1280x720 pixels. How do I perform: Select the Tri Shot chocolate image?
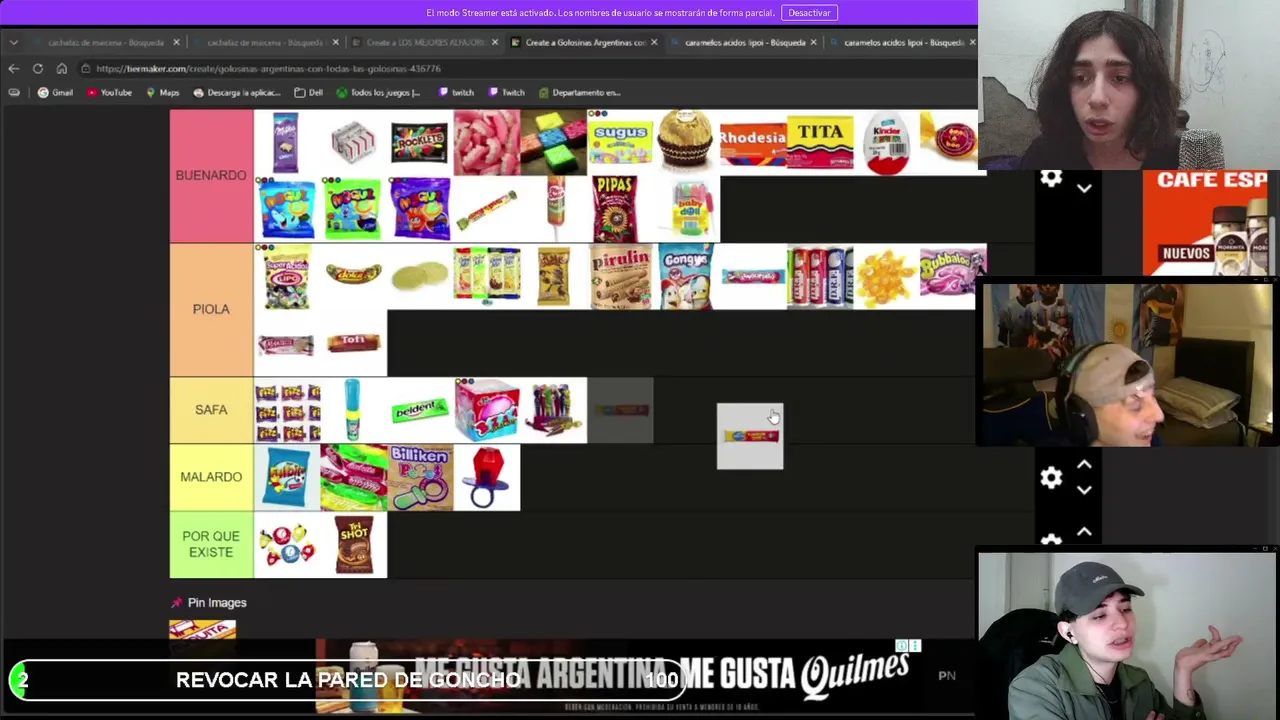[x=353, y=544]
